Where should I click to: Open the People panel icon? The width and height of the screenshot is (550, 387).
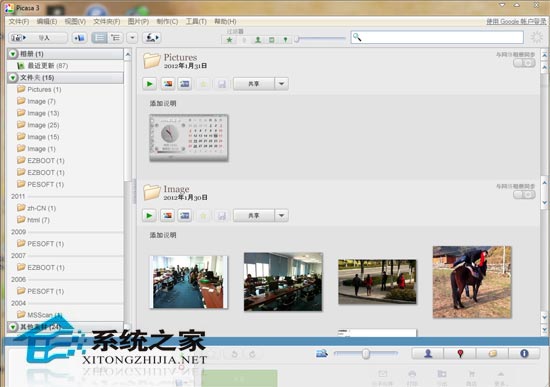point(428,354)
